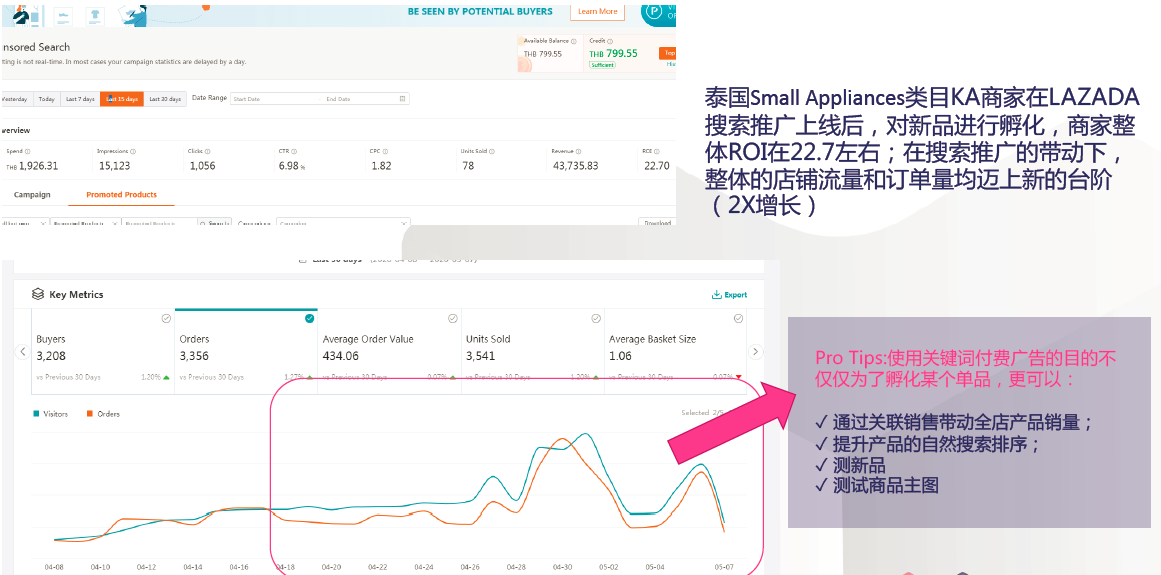This screenshot has height=575, width=1161.
Task: Switch to the Campaign tab
Action: click(32, 195)
